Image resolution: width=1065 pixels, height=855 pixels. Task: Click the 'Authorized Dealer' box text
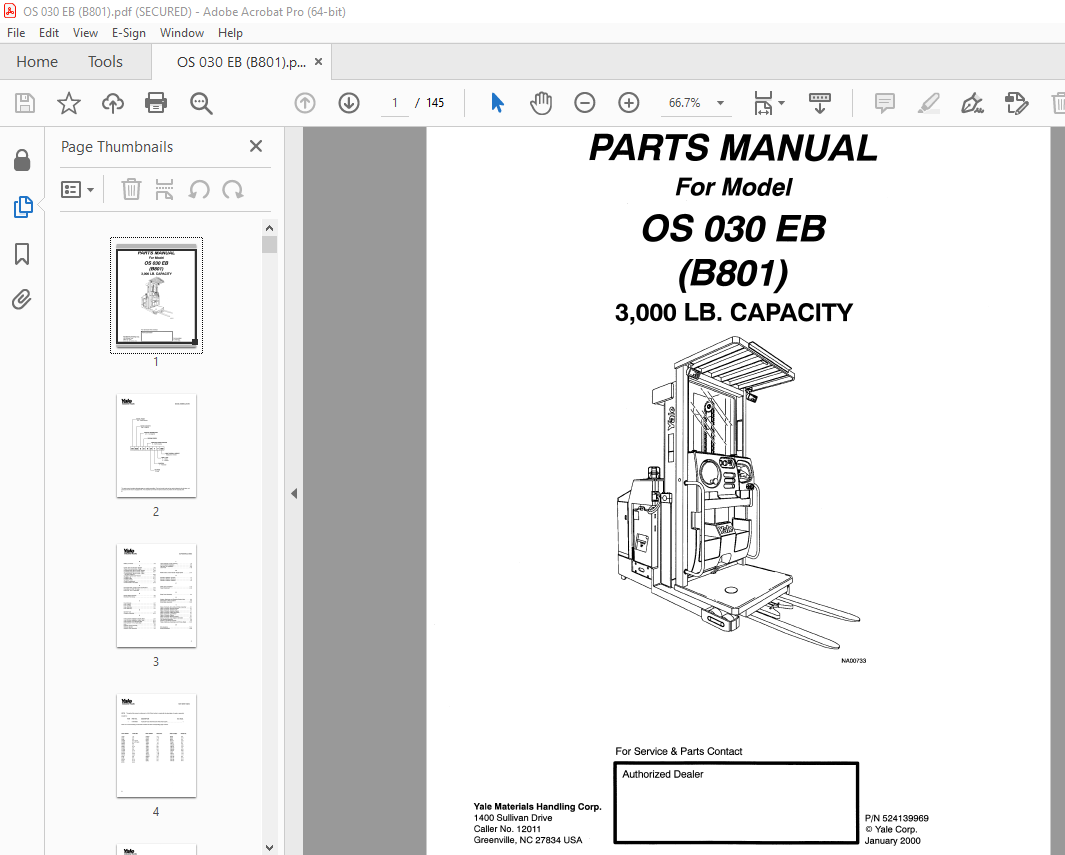[x=662, y=774]
